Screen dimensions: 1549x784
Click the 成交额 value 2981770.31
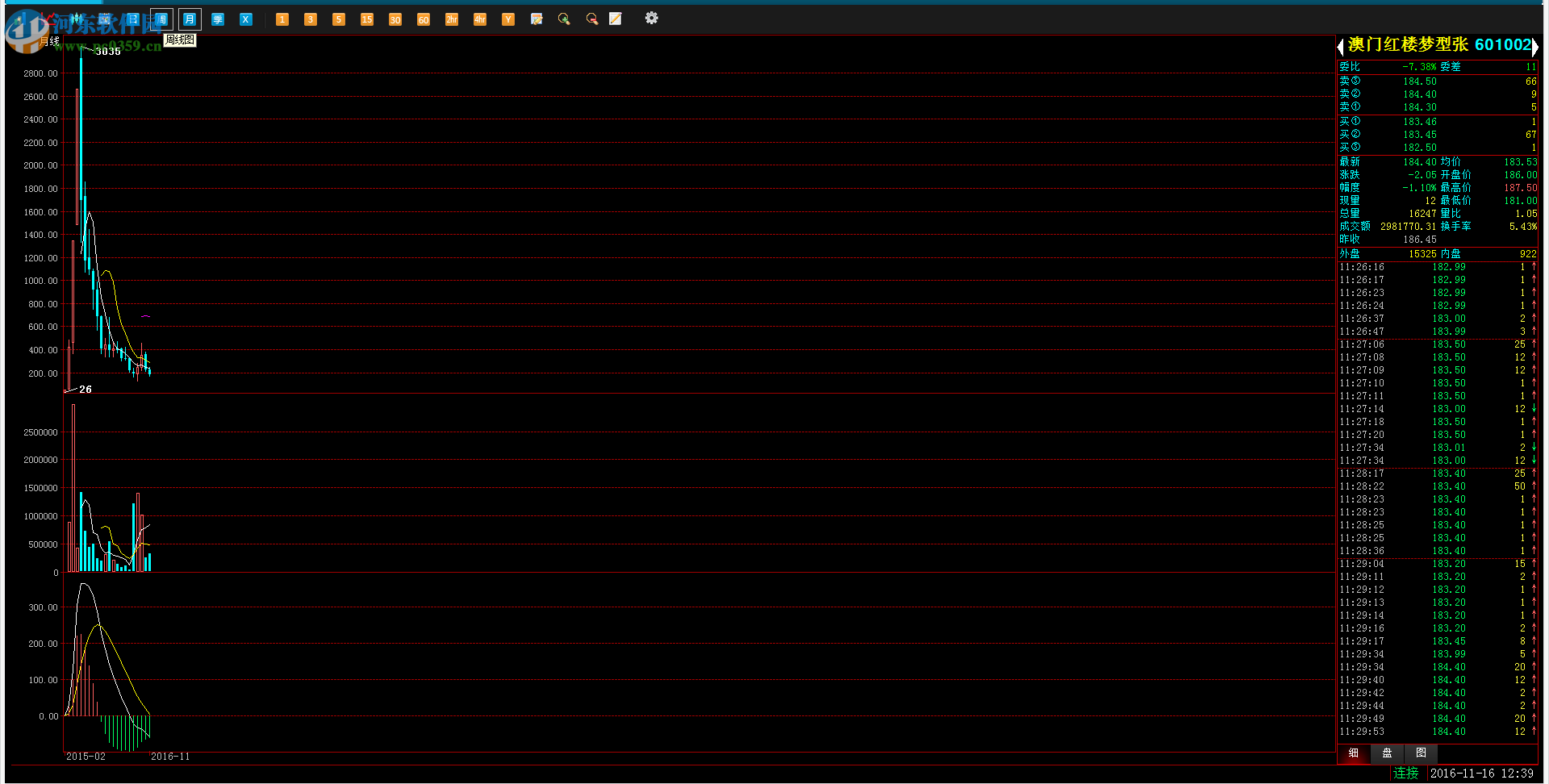pyautogui.click(x=1409, y=227)
